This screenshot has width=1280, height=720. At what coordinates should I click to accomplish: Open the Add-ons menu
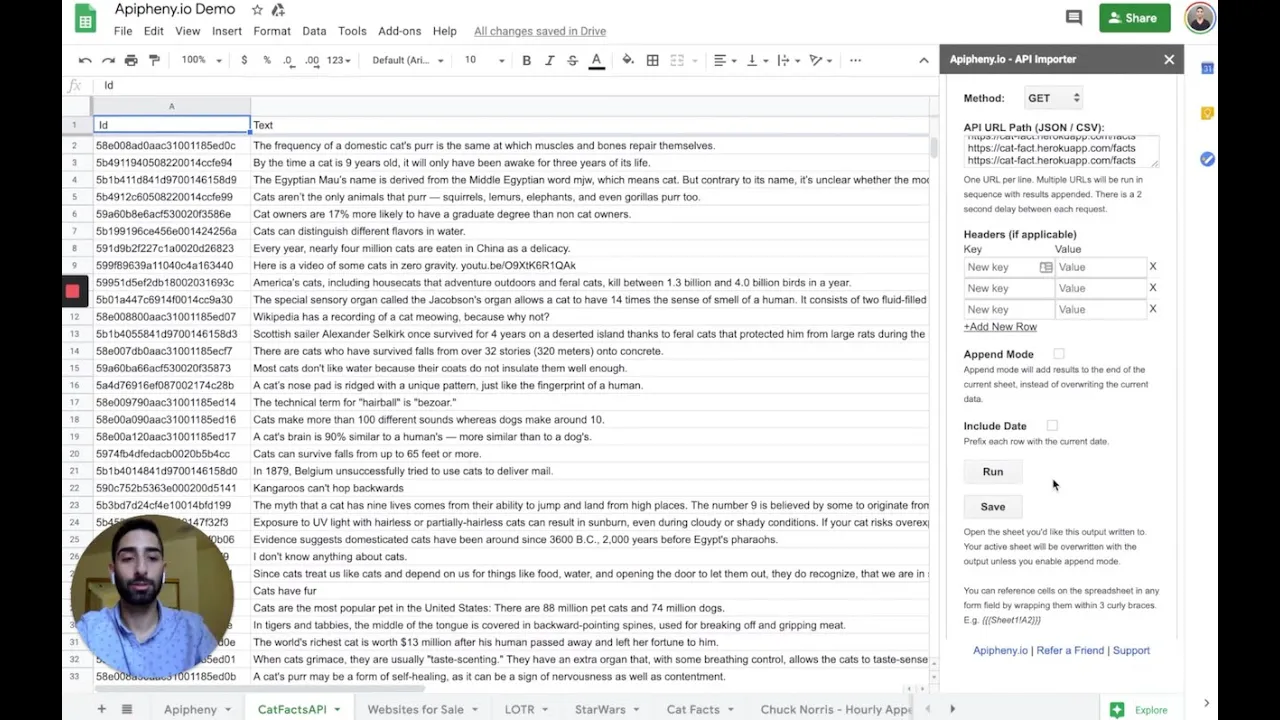pos(399,31)
